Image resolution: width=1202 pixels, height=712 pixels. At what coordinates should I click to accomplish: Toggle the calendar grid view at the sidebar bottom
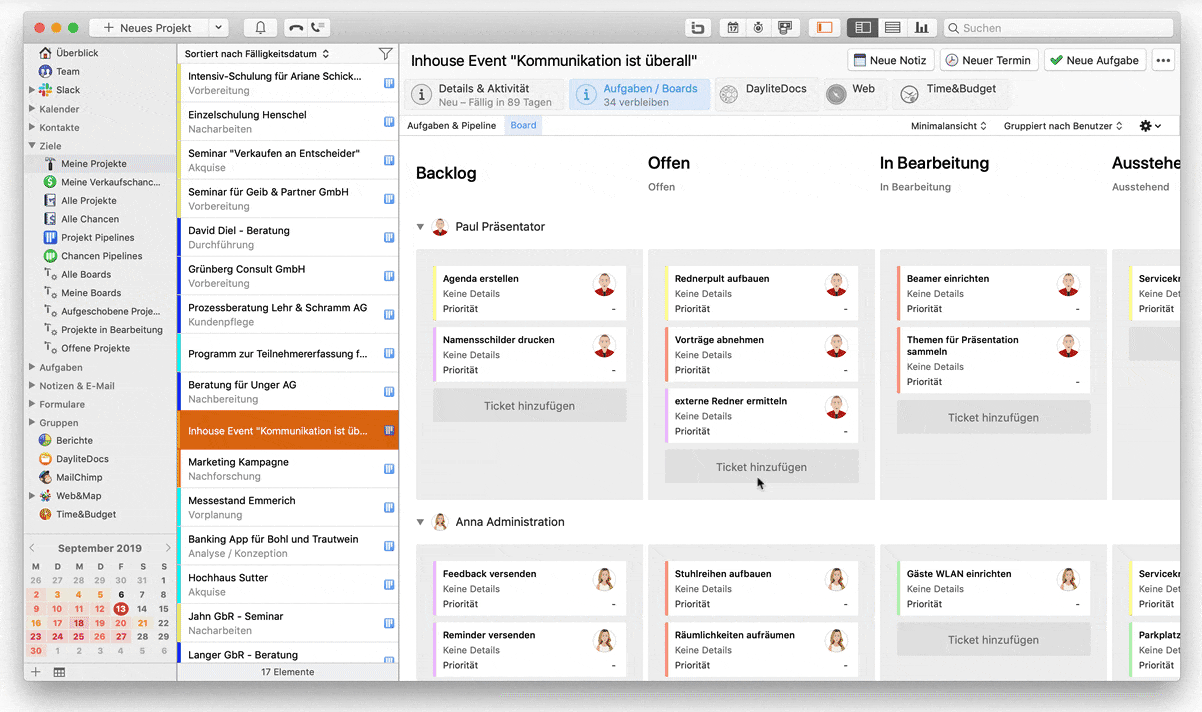click(60, 672)
